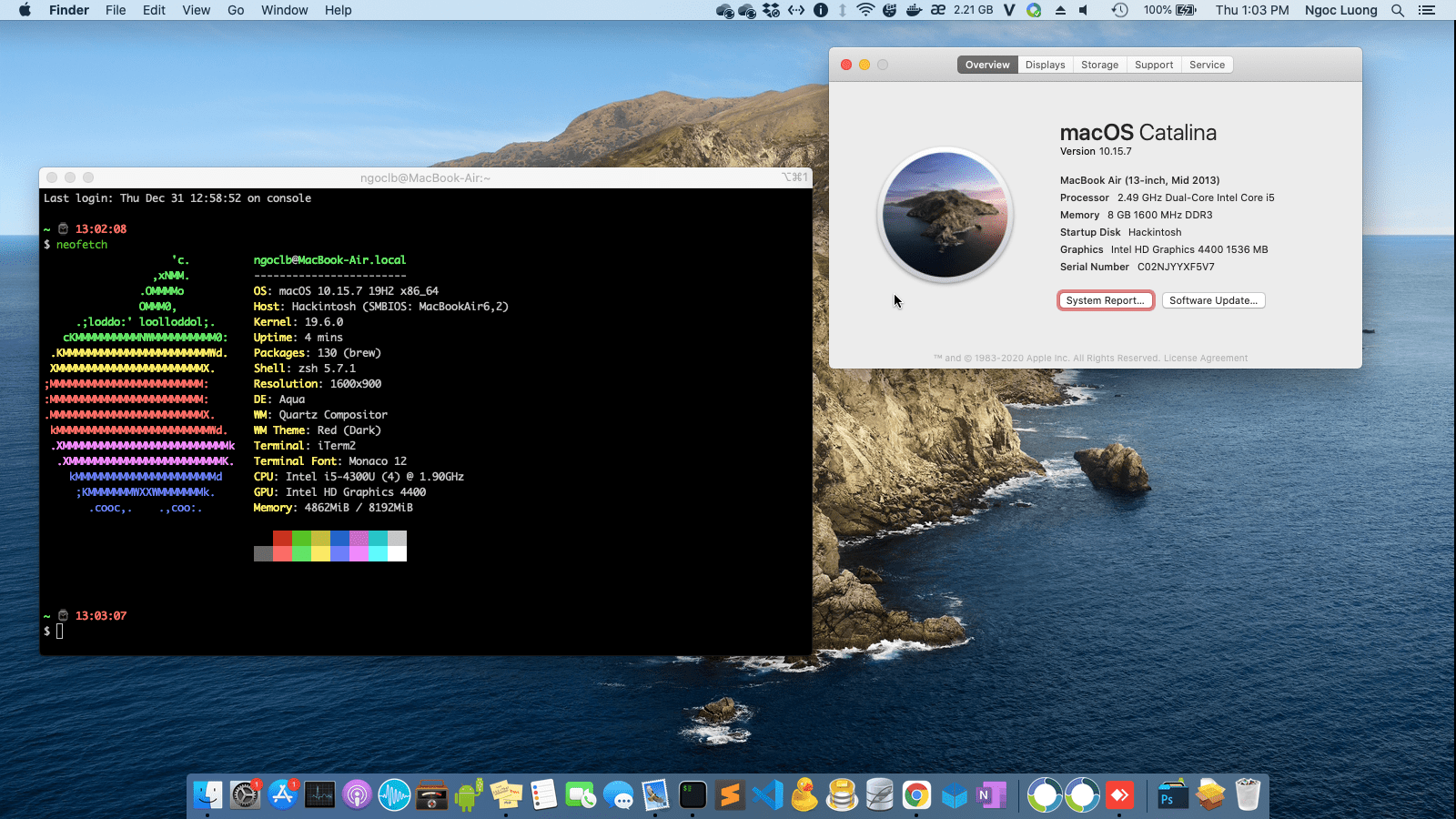Click the Wi-Fi status icon
The height and width of the screenshot is (819, 1456).
[x=865, y=10]
